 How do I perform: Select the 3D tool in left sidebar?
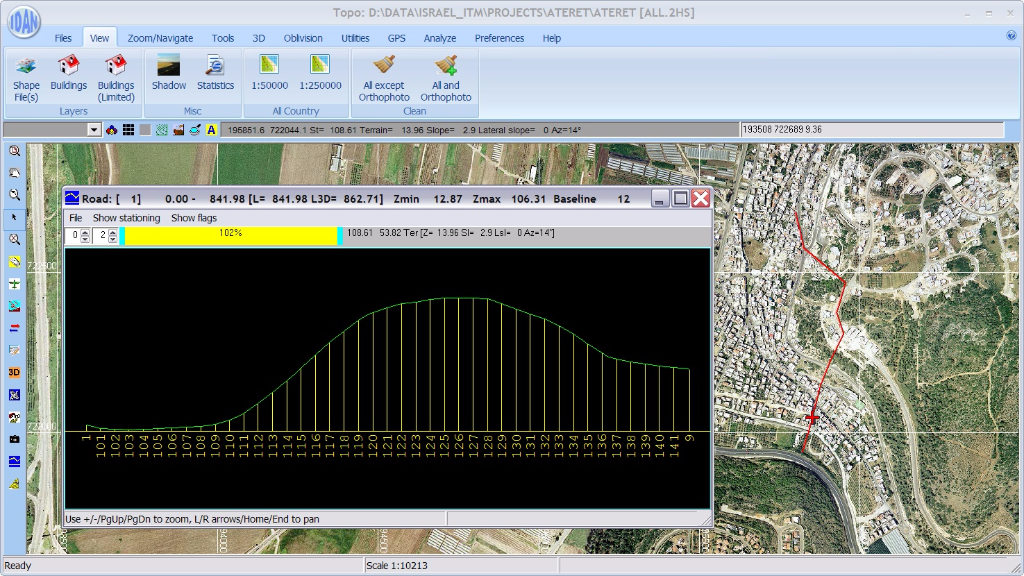[x=14, y=372]
